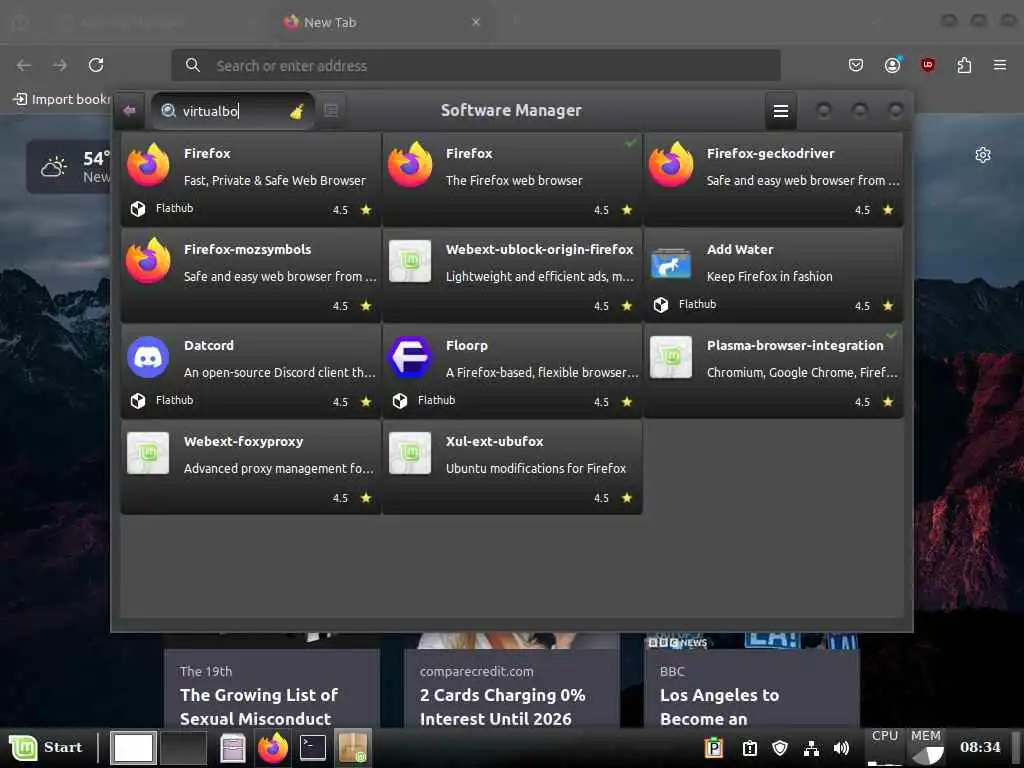This screenshot has height=768, width=1024.
Task: Go back in Firefox browser
Action: click(x=24, y=65)
